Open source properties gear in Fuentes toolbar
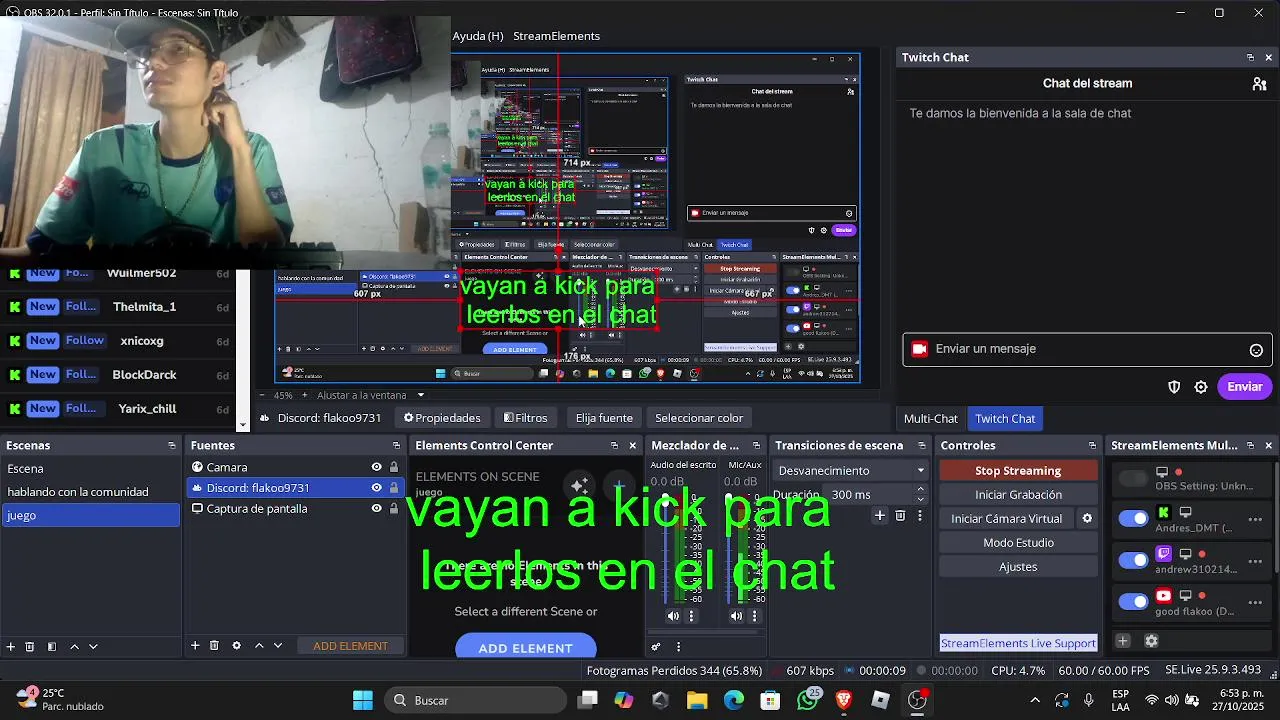1280x720 pixels. [x=237, y=646]
